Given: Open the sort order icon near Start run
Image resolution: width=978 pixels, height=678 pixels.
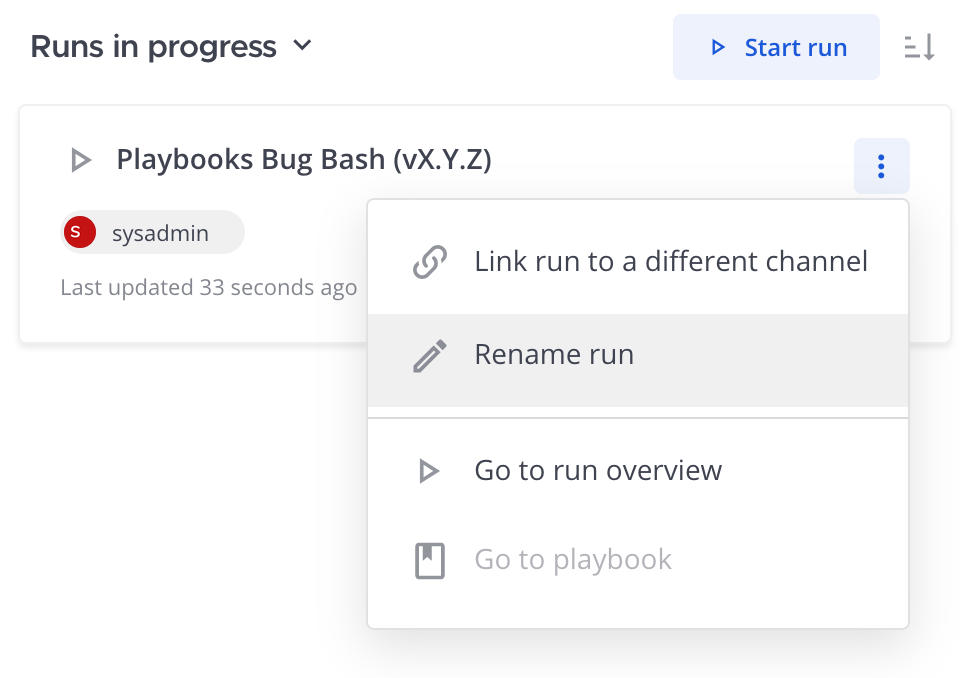Looking at the screenshot, I should coord(919,47).
